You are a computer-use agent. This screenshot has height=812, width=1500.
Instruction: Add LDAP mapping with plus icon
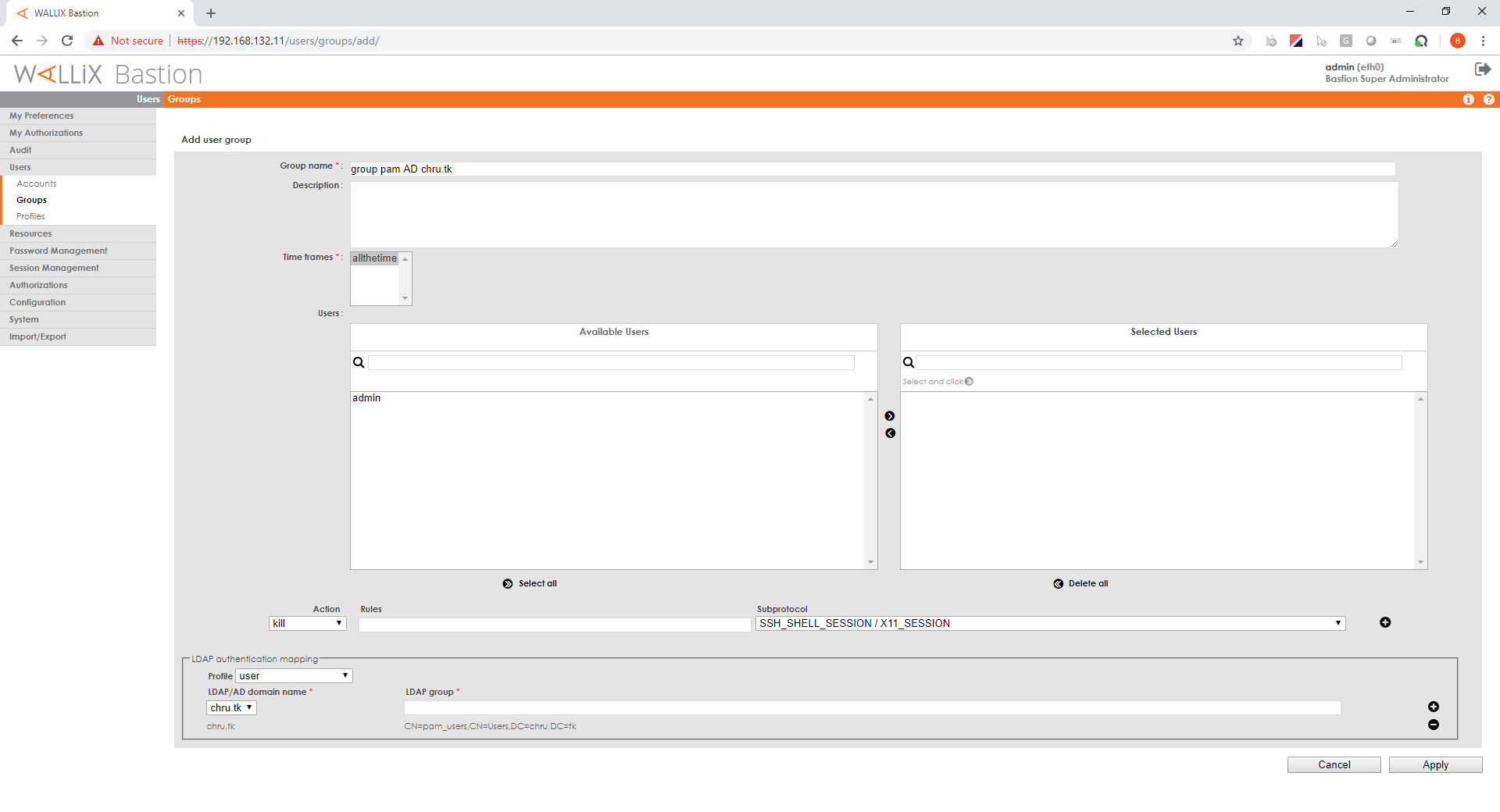1433,707
